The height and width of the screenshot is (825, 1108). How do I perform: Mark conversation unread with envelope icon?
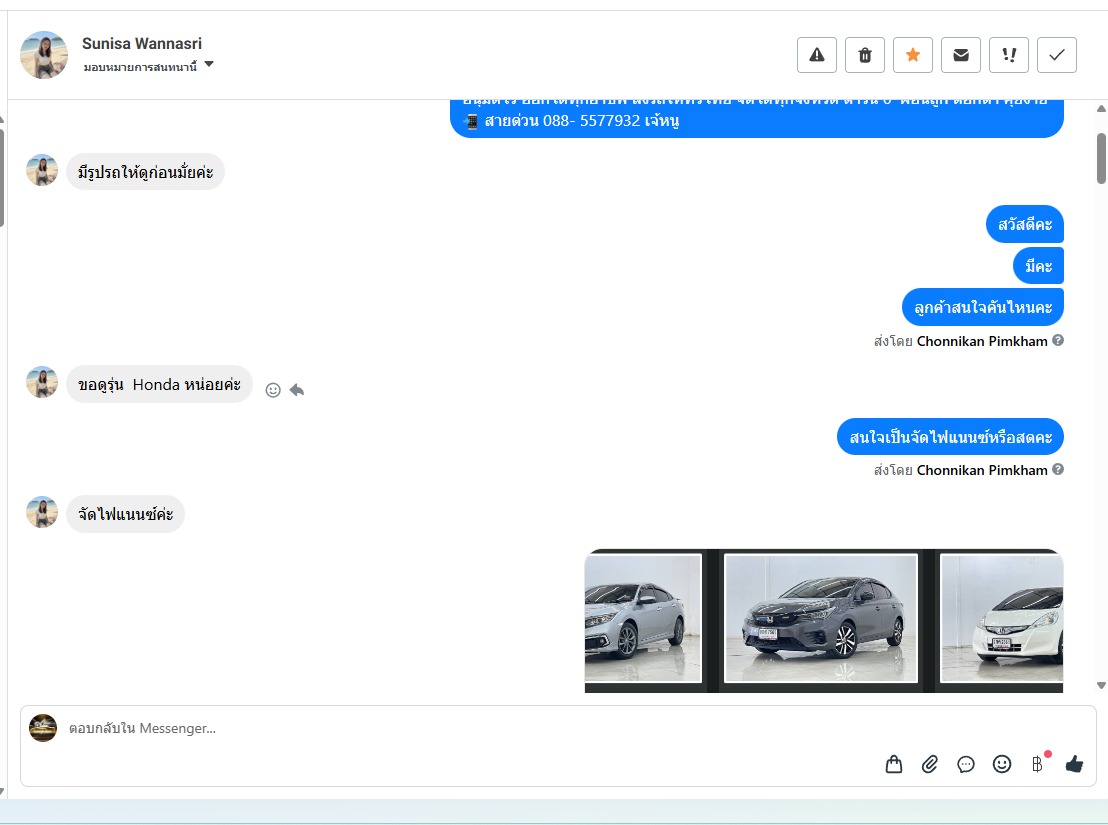tap(961, 55)
